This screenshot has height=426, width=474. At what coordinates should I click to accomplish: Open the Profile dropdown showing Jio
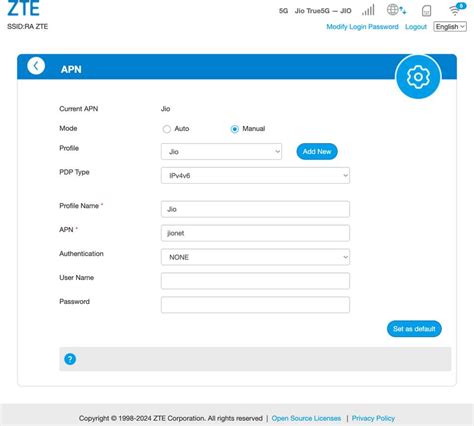click(x=221, y=152)
